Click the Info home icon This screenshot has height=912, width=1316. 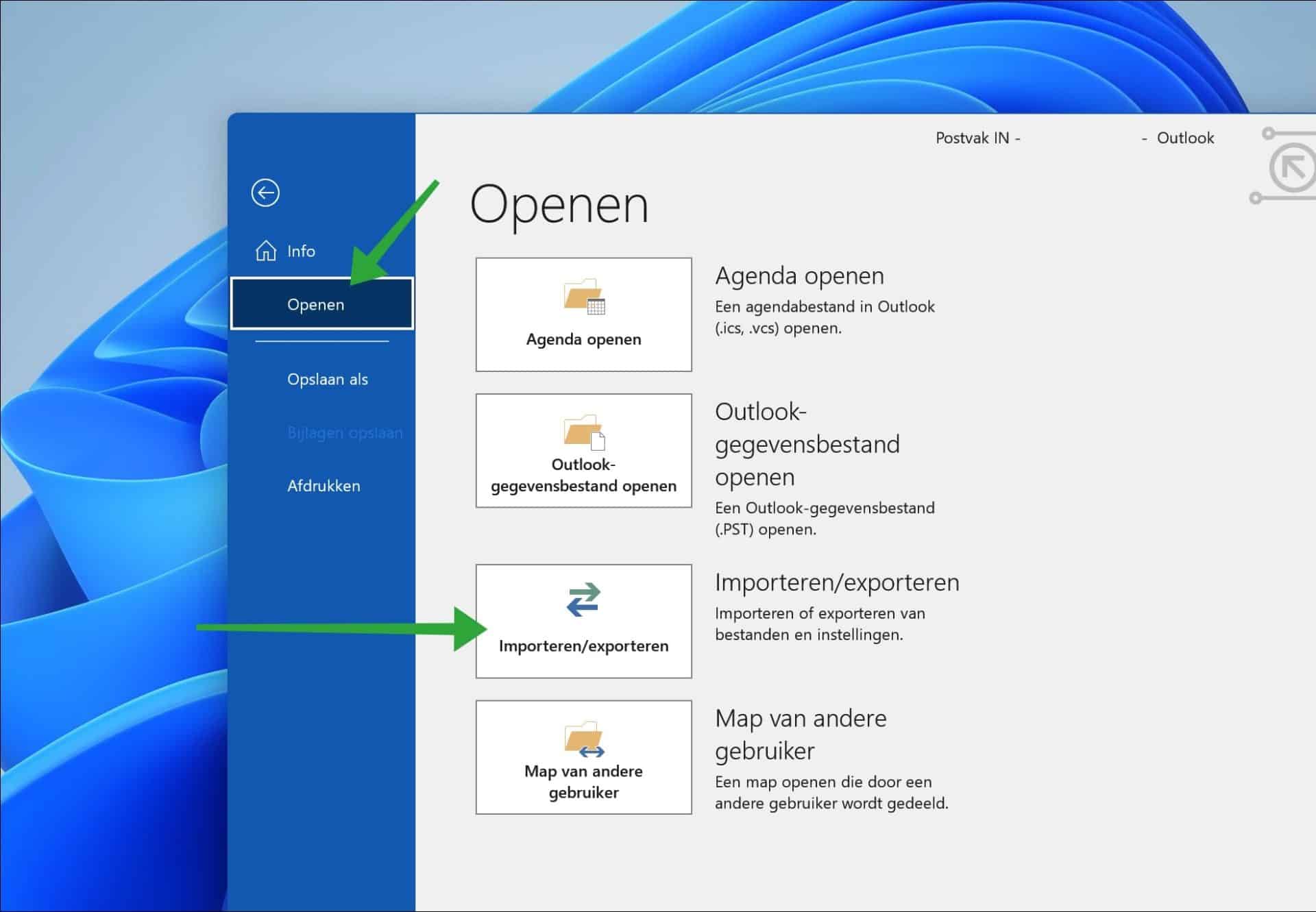(266, 251)
